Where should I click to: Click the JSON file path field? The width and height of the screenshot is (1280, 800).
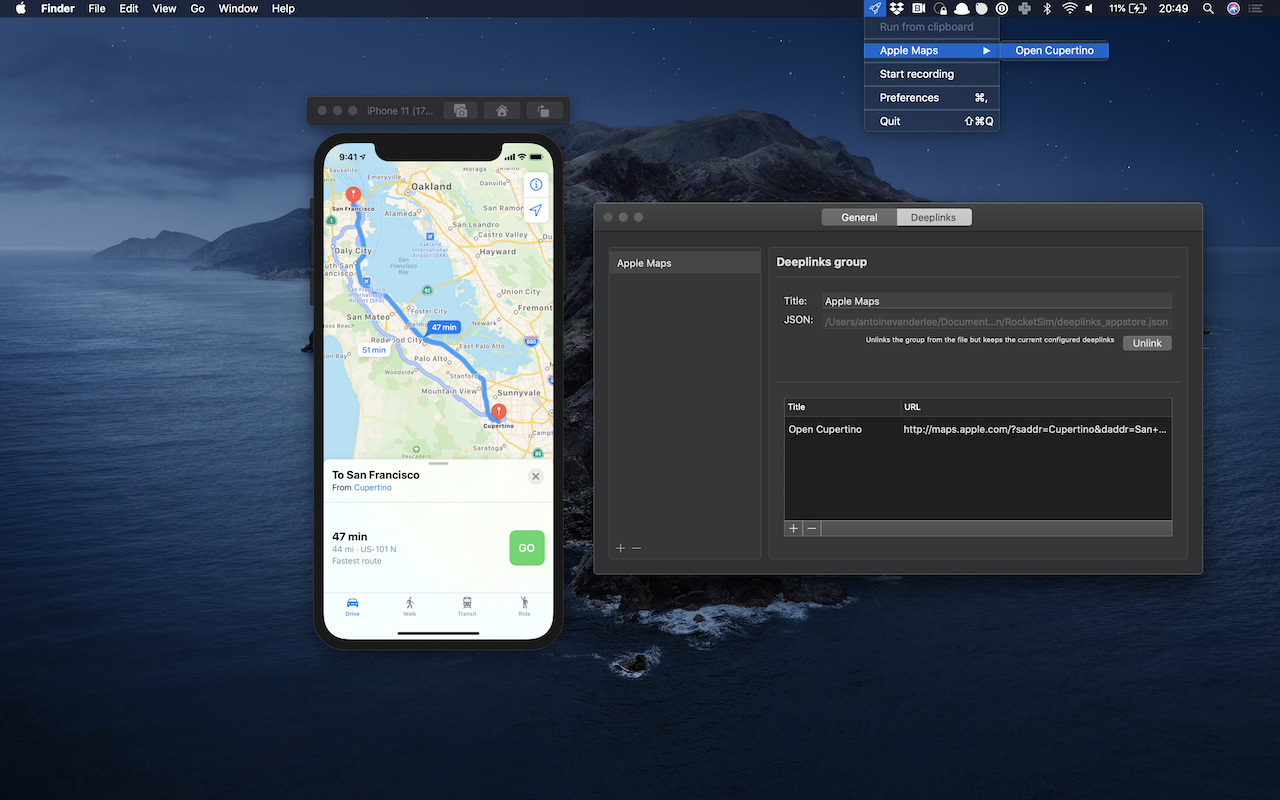point(997,322)
